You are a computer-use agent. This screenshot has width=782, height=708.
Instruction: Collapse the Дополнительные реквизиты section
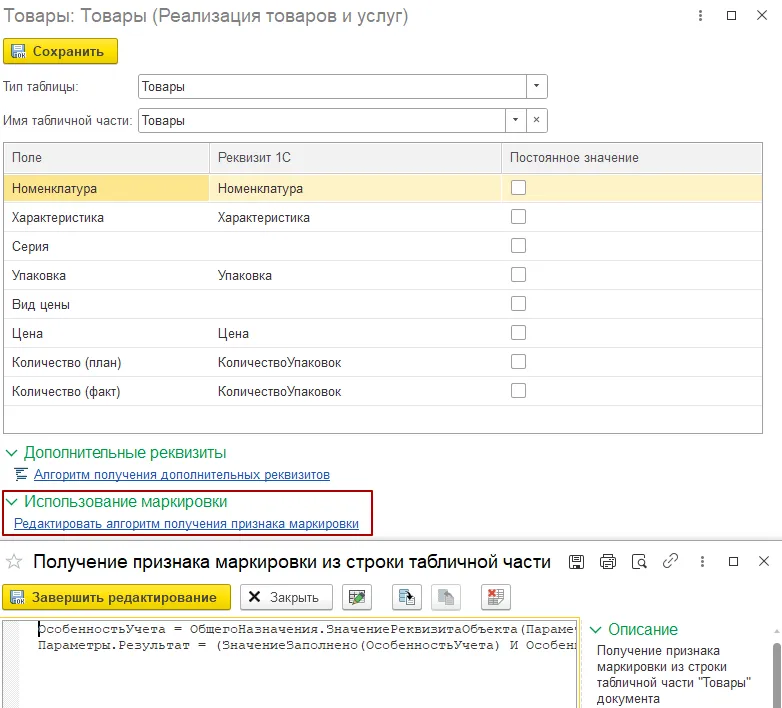[x=11, y=453]
